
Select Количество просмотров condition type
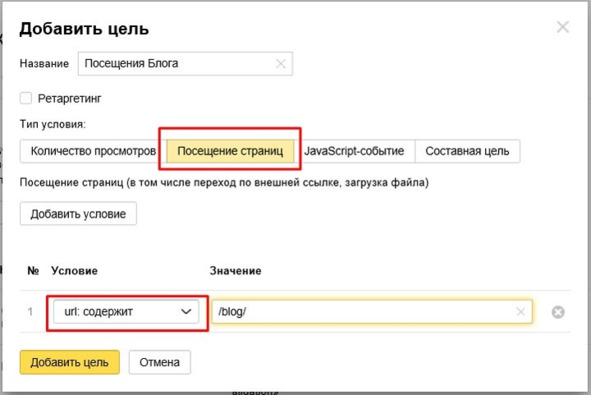click(x=93, y=151)
